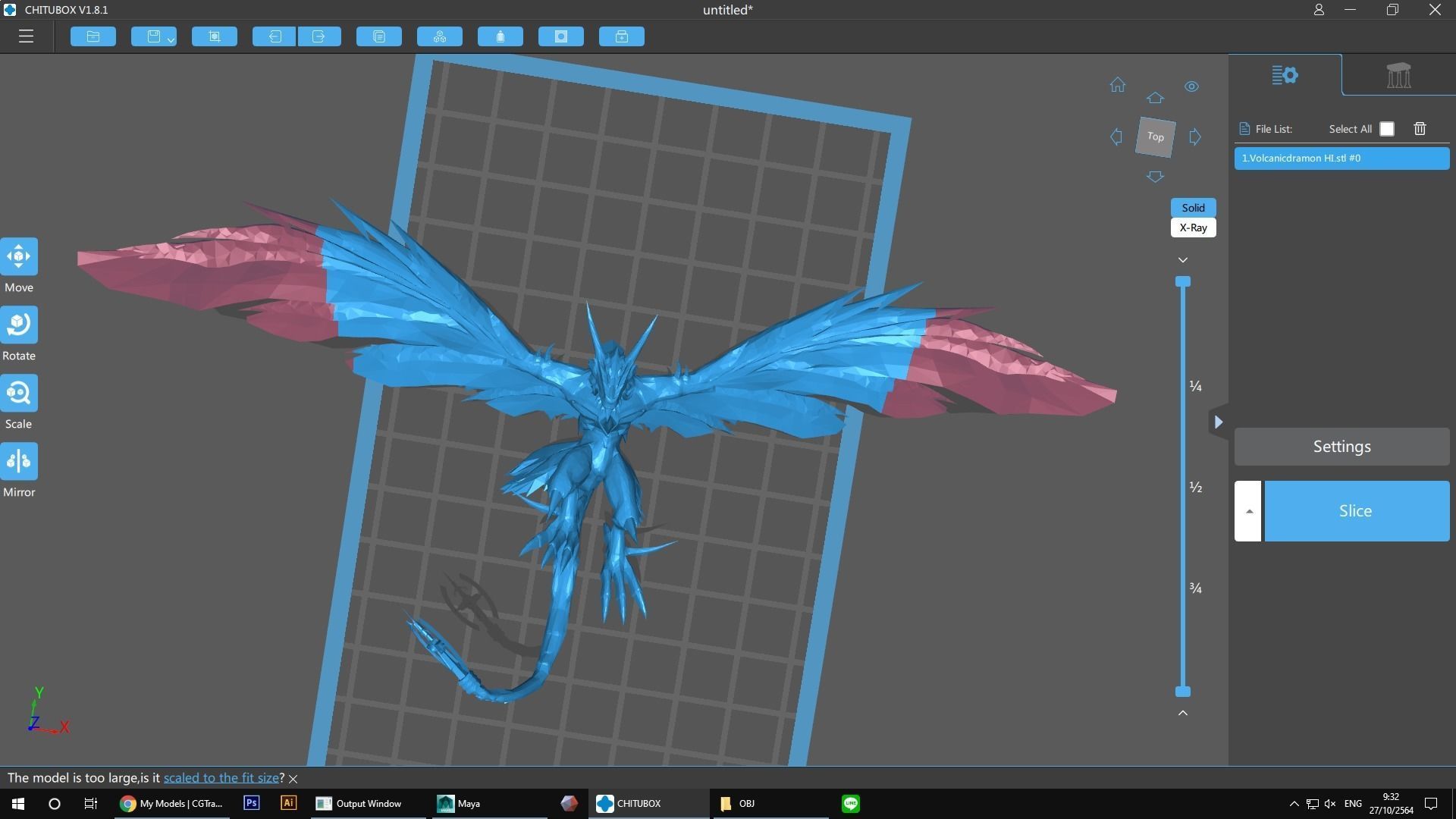Select the Move tool
This screenshot has height=819, width=1456.
[19, 256]
